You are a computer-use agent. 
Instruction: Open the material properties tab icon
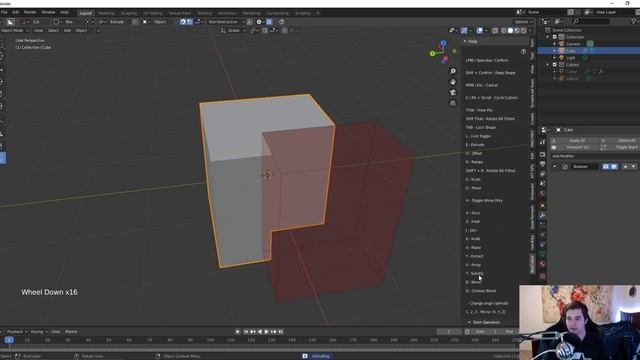point(542,264)
